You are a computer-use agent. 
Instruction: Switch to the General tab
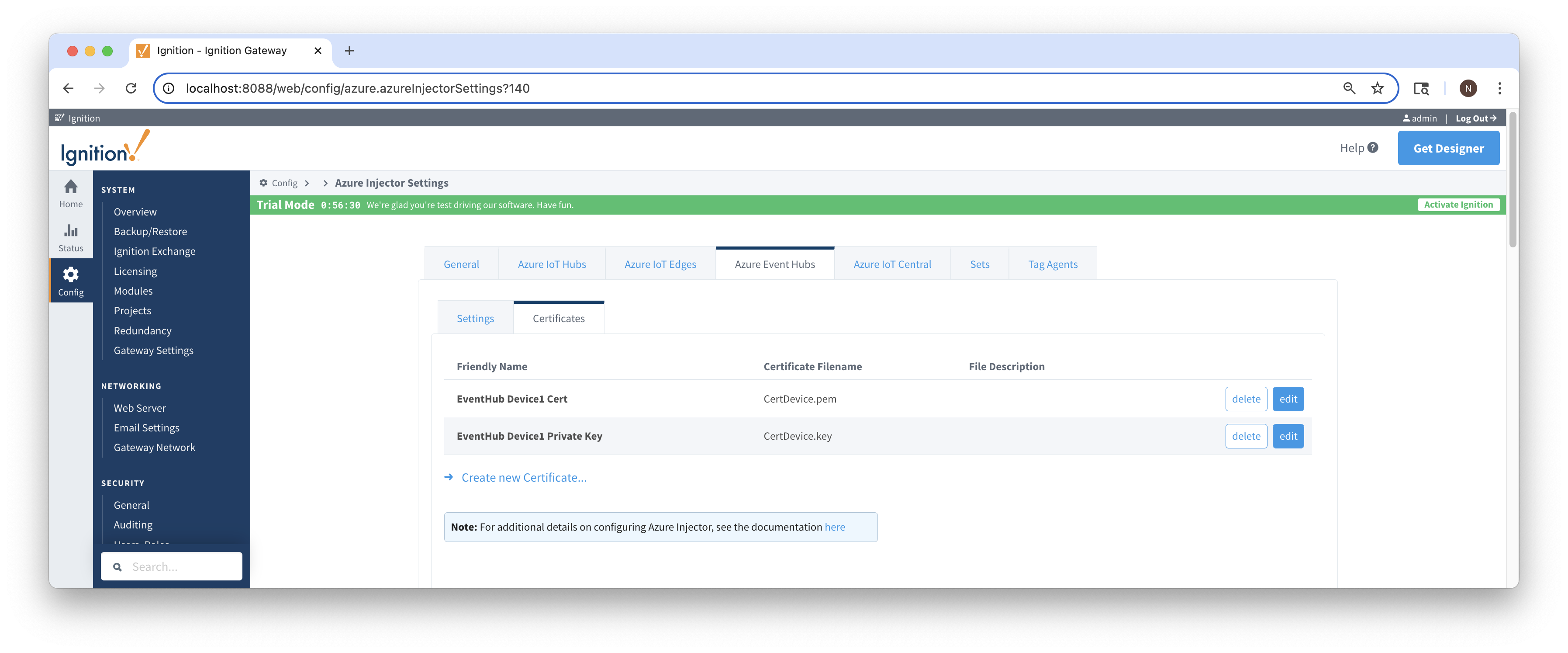tap(461, 264)
